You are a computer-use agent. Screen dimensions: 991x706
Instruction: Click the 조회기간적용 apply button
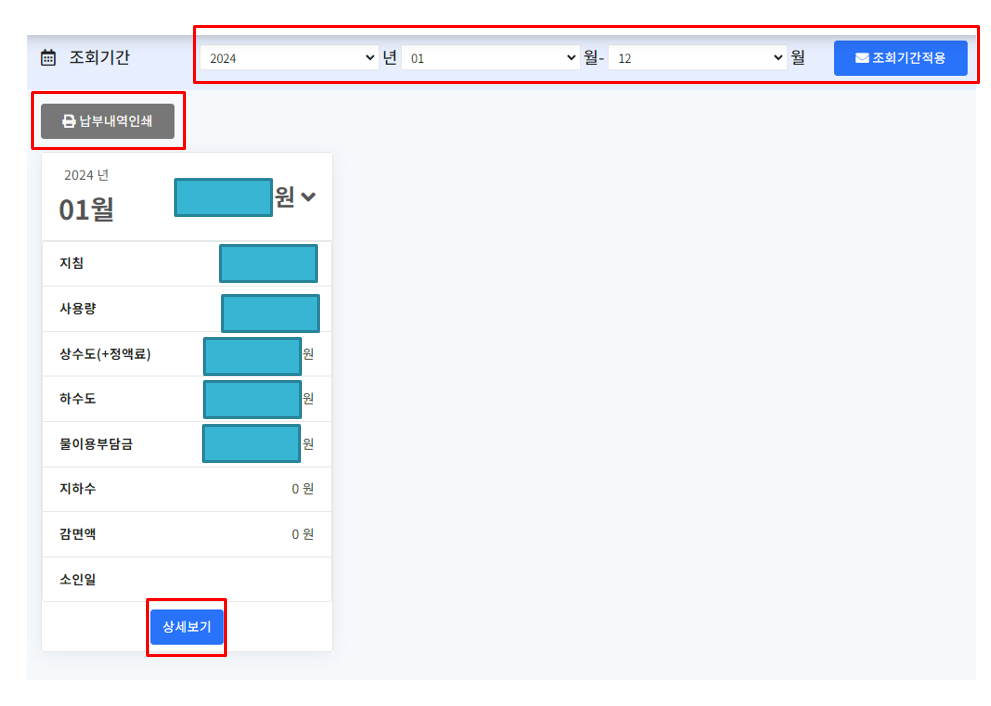(900, 57)
